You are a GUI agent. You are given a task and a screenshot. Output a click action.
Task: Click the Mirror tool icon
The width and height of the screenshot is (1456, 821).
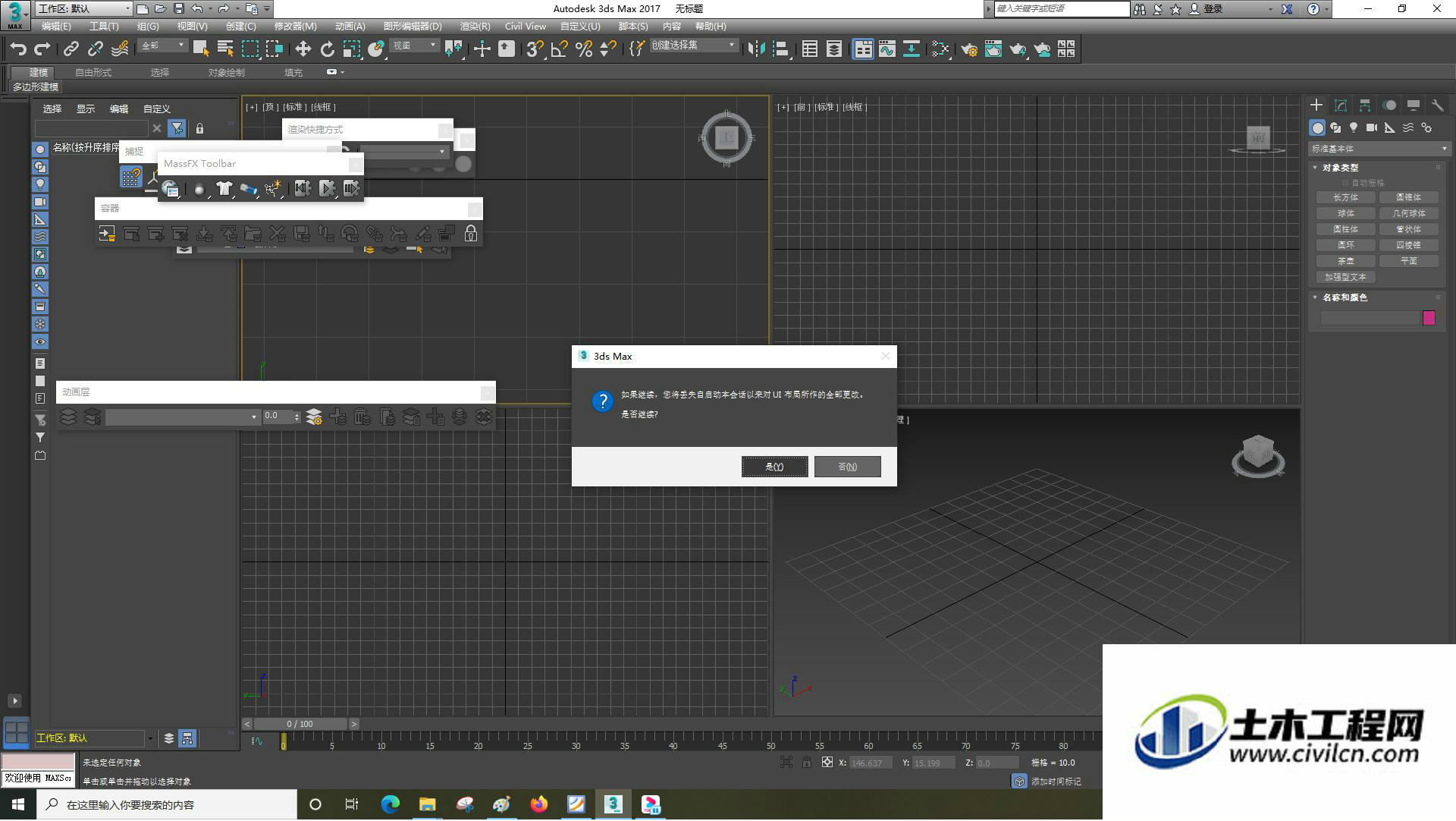pos(756,49)
